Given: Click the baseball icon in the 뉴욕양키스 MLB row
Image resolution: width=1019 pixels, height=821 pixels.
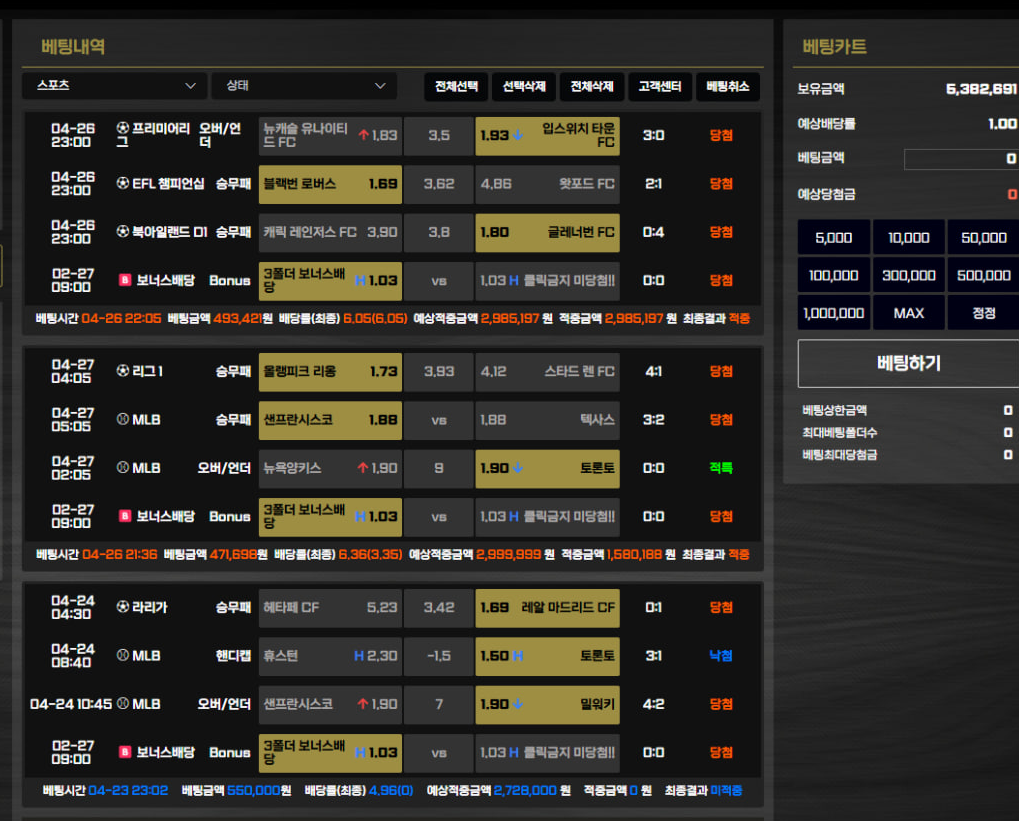Looking at the screenshot, I should [123, 468].
